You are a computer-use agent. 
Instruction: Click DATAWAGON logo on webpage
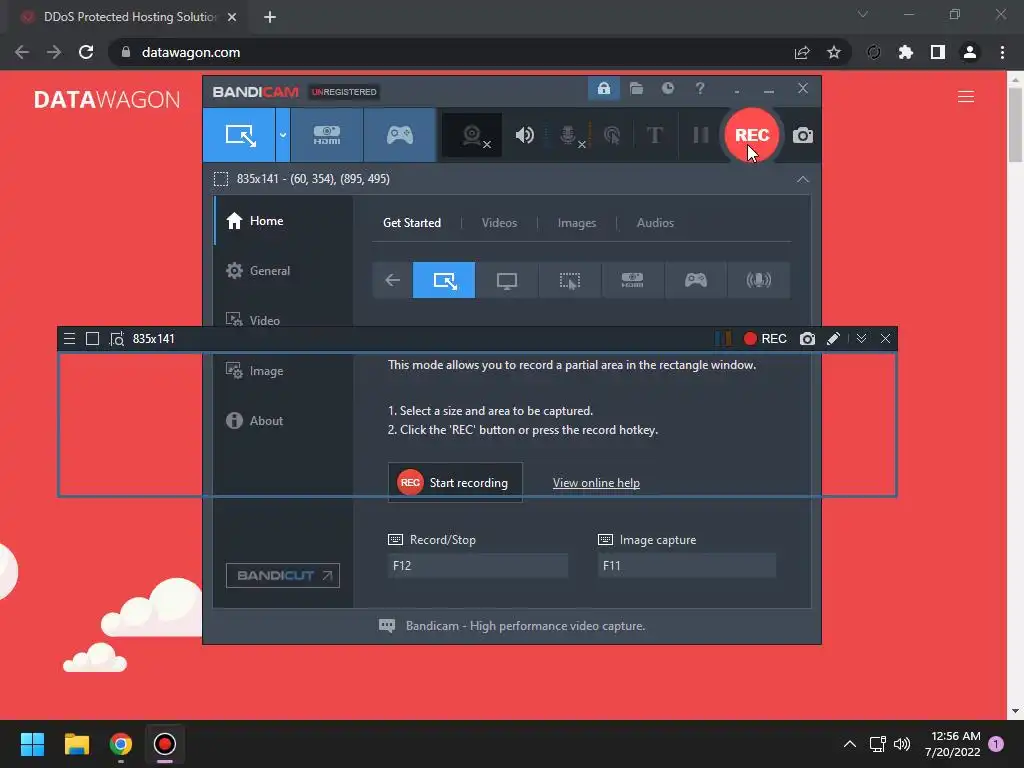coord(106,99)
